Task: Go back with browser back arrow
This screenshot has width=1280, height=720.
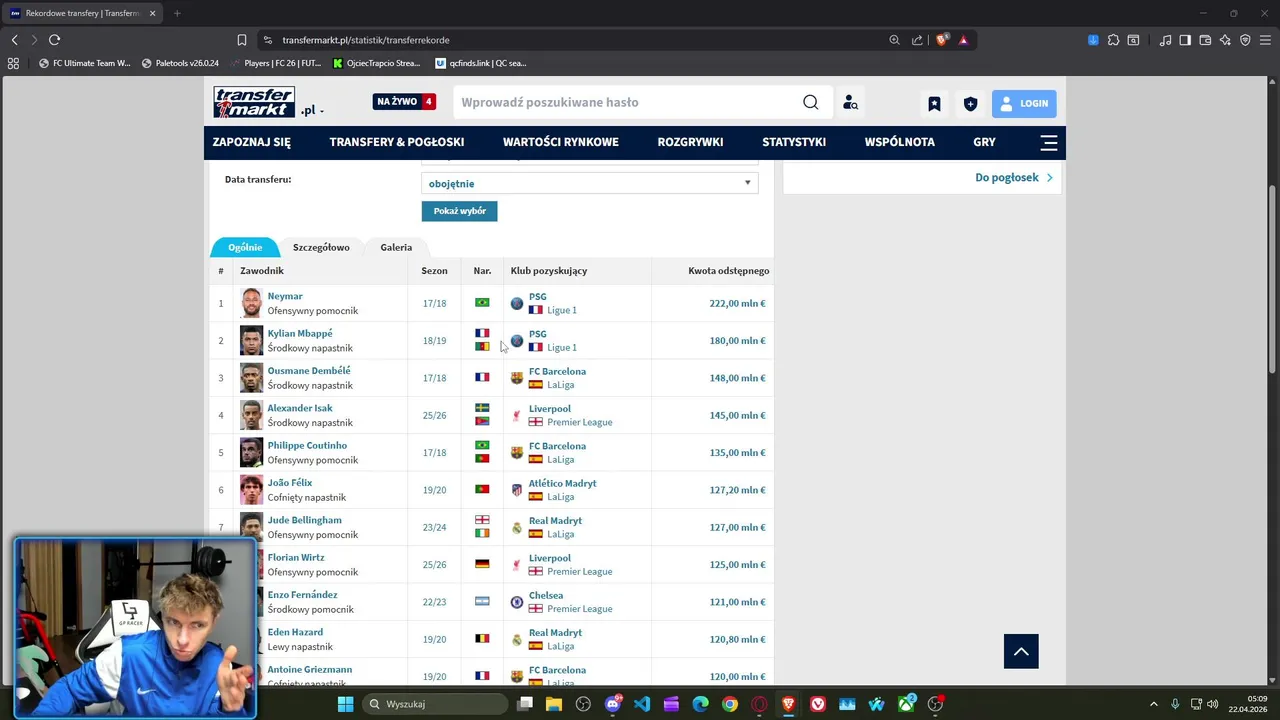Action: tap(14, 40)
